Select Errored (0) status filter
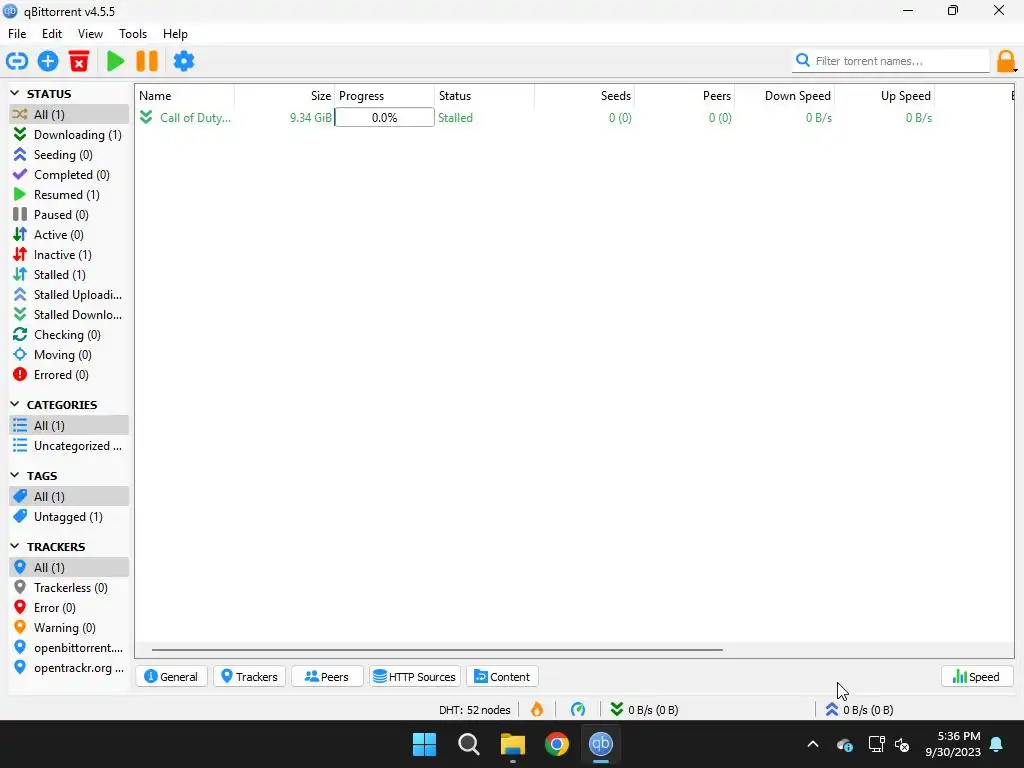This screenshot has width=1024, height=768. pos(69,375)
